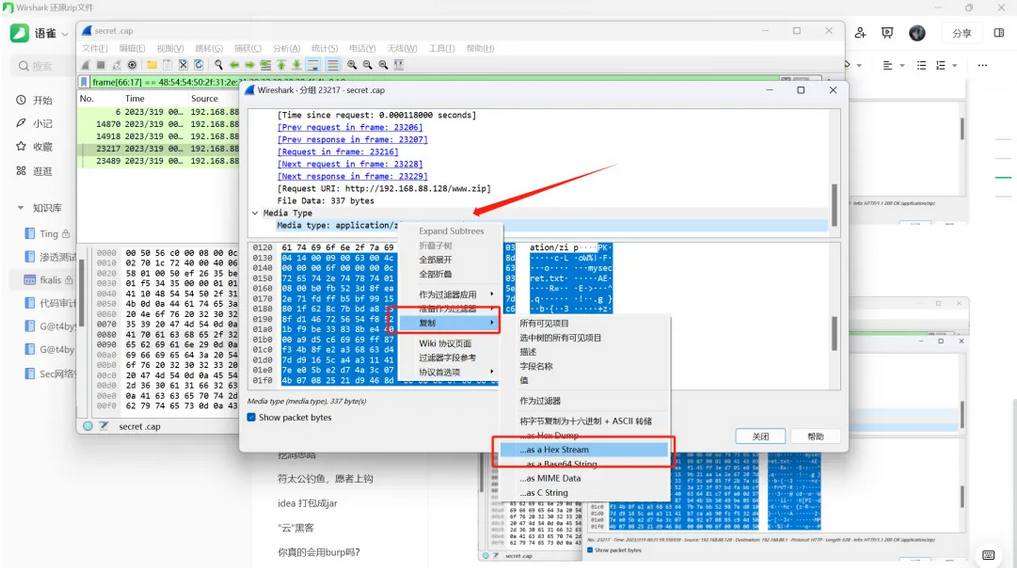Click the close capture file icon
This screenshot has height=568, width=1017.
tap(184, 65)
